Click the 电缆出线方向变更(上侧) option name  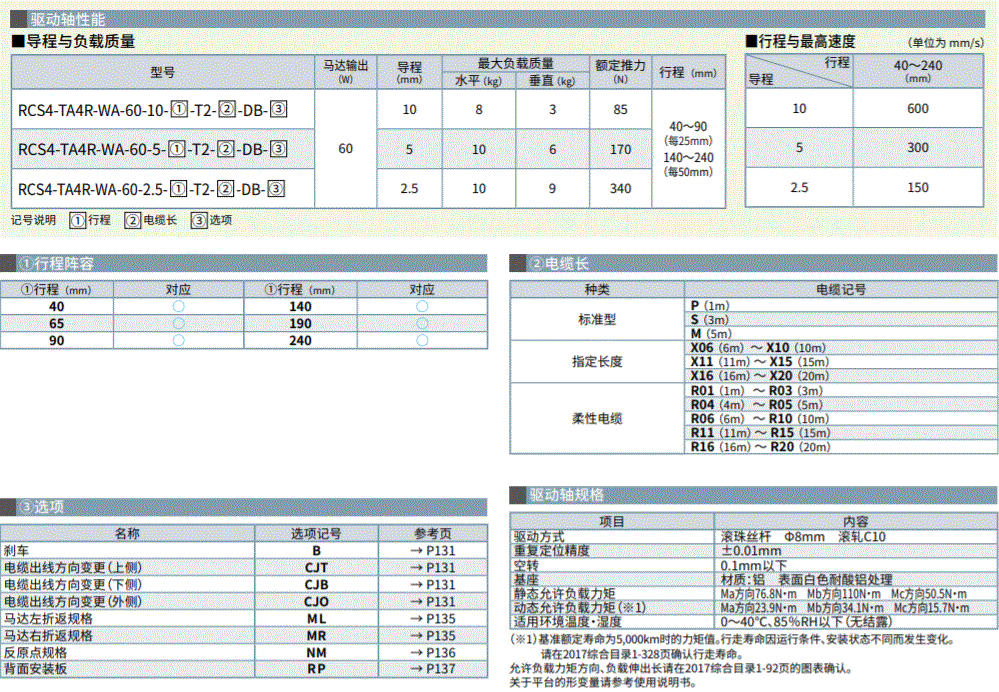[x=73, y=568]
